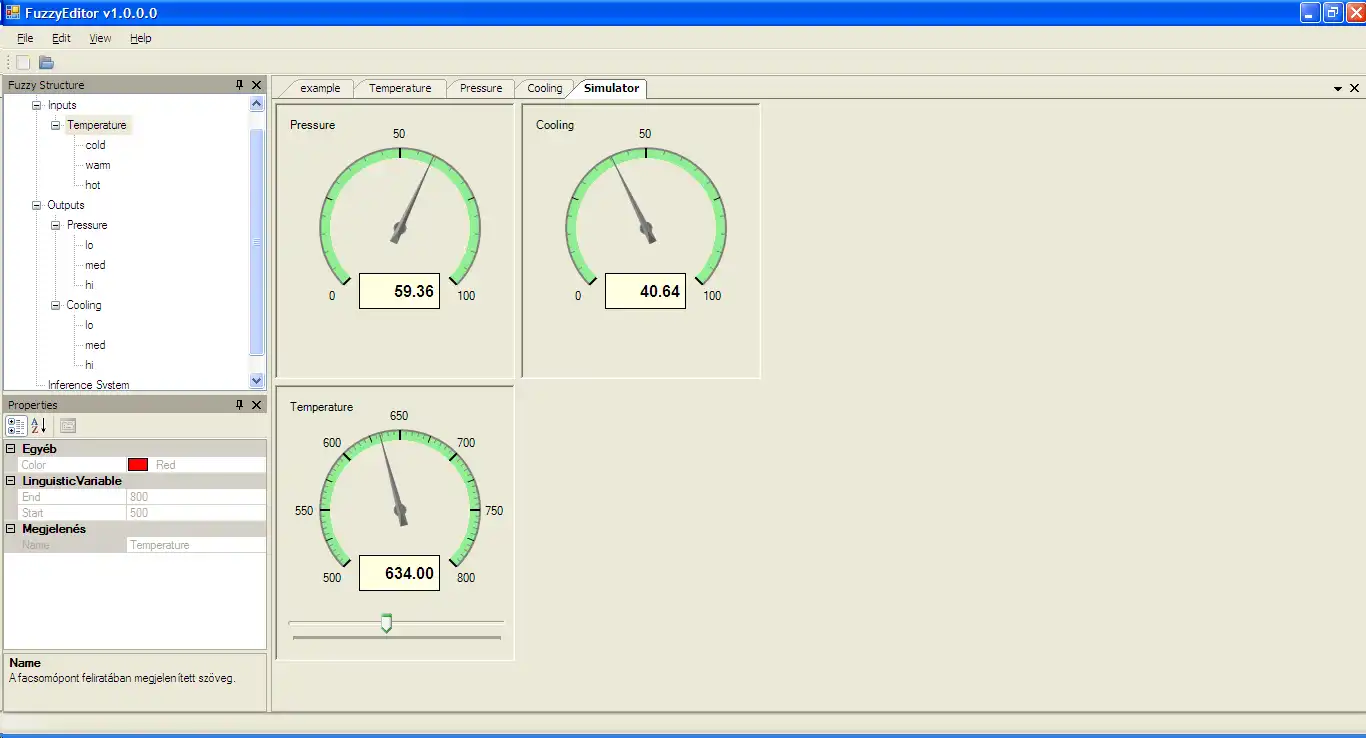Switch to the Temperature tab

(x=400, y=88)
